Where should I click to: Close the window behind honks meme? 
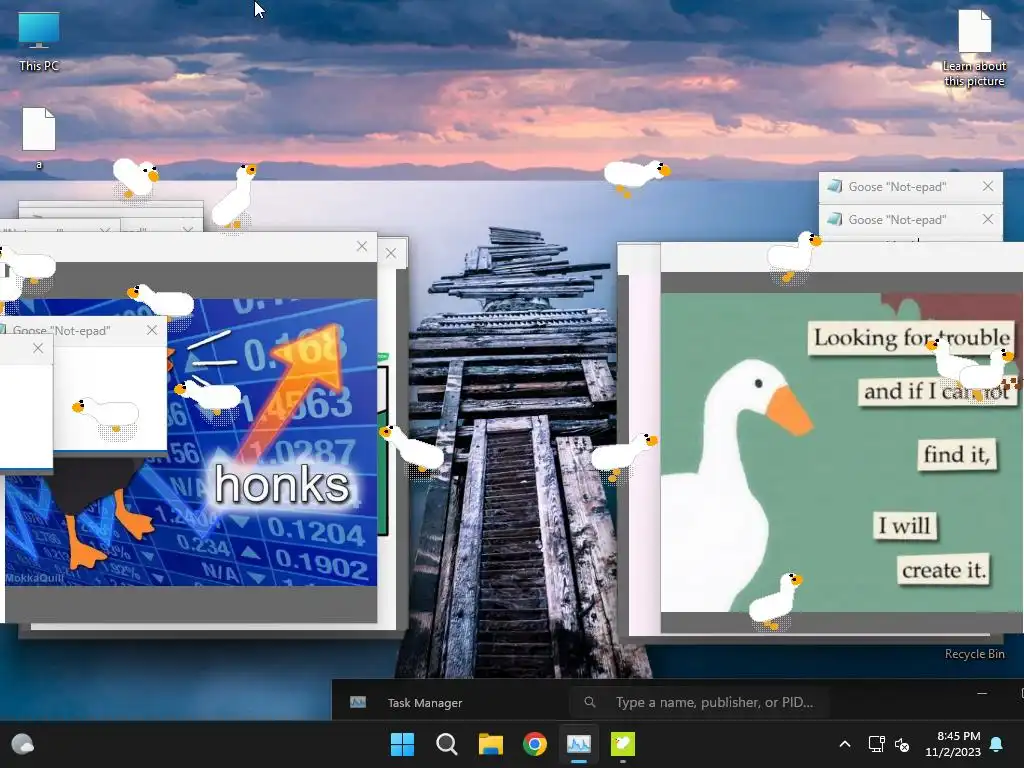coord(391,253)
